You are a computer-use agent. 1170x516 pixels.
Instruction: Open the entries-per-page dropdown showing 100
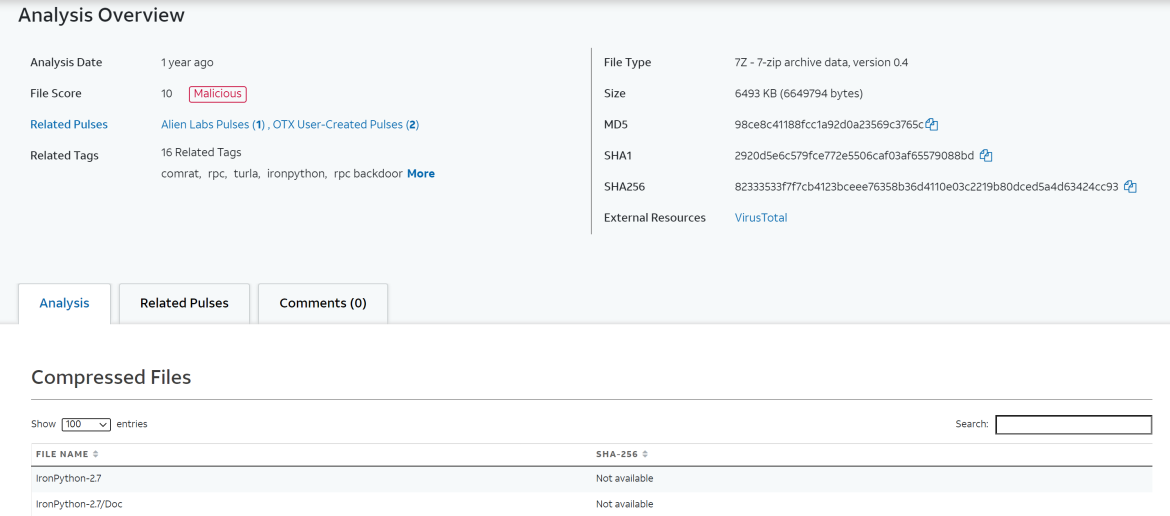pos(86,425)
